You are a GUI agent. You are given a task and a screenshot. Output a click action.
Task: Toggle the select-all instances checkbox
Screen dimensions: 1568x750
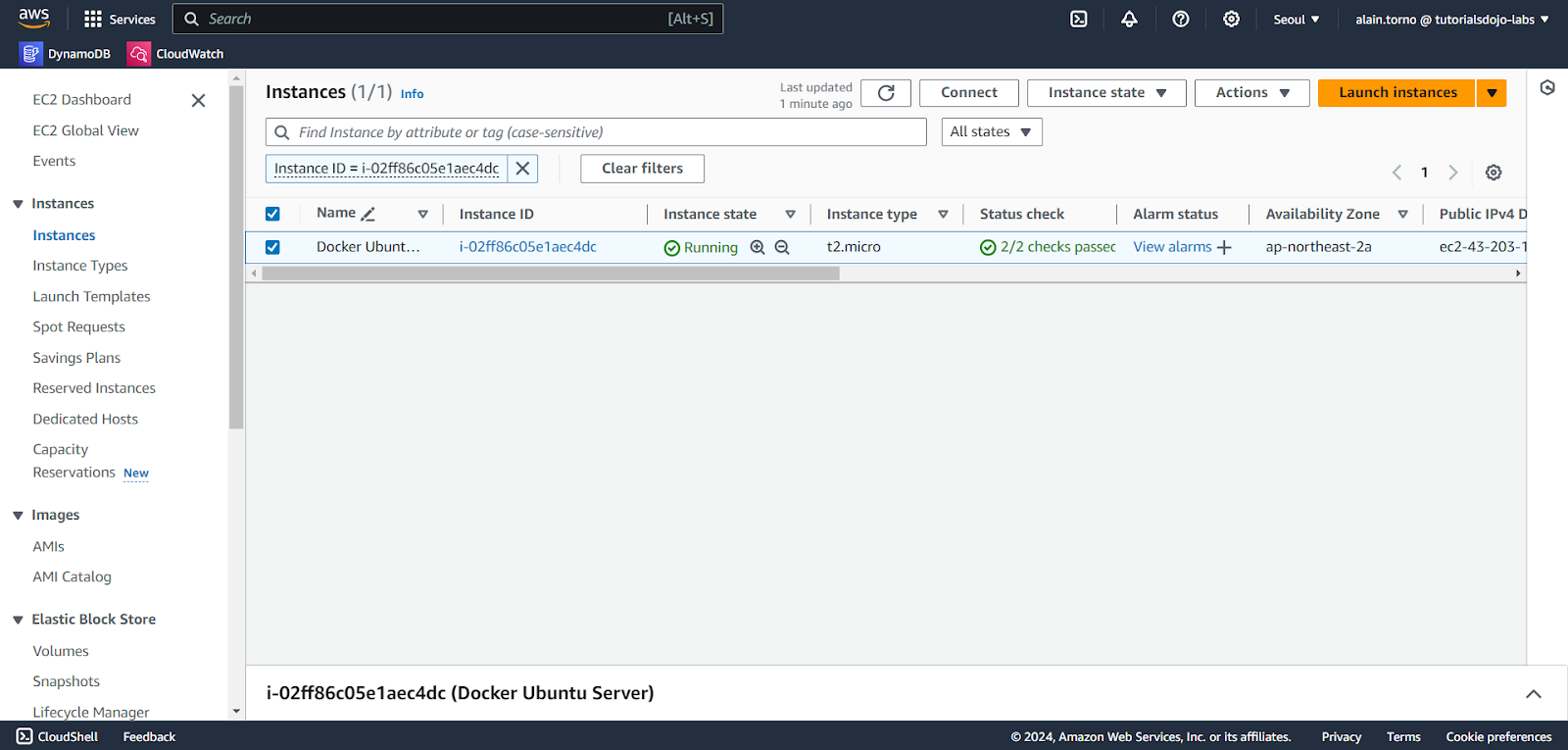(272, 214)
